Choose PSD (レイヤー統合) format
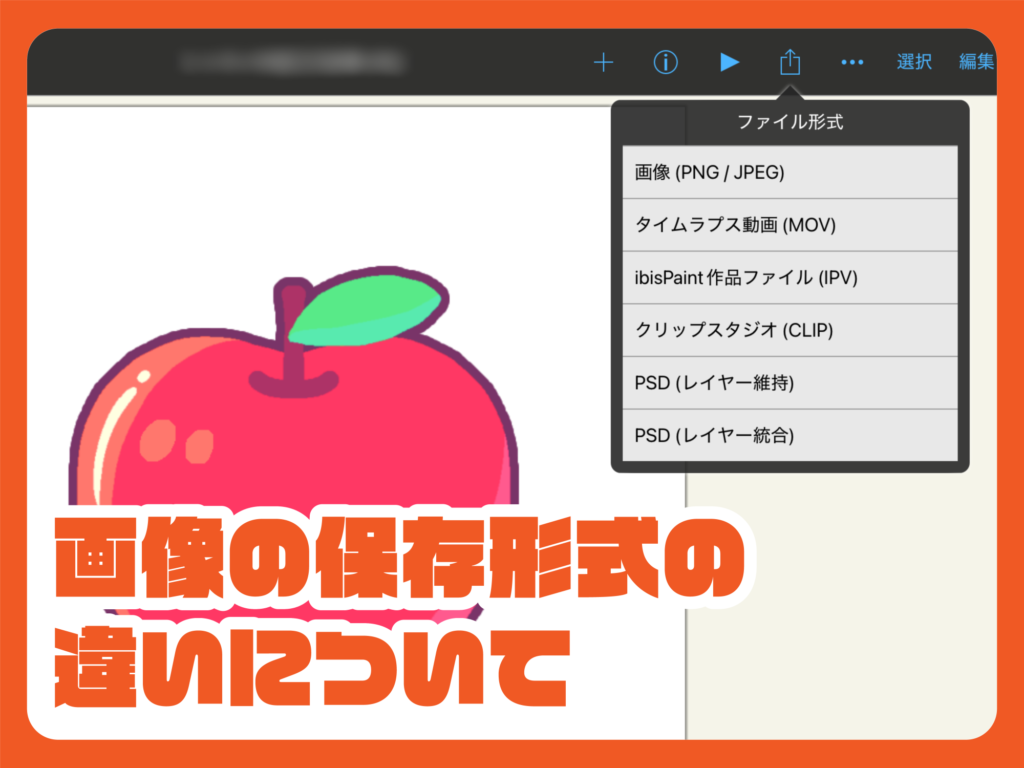 [x=789, y=435]
